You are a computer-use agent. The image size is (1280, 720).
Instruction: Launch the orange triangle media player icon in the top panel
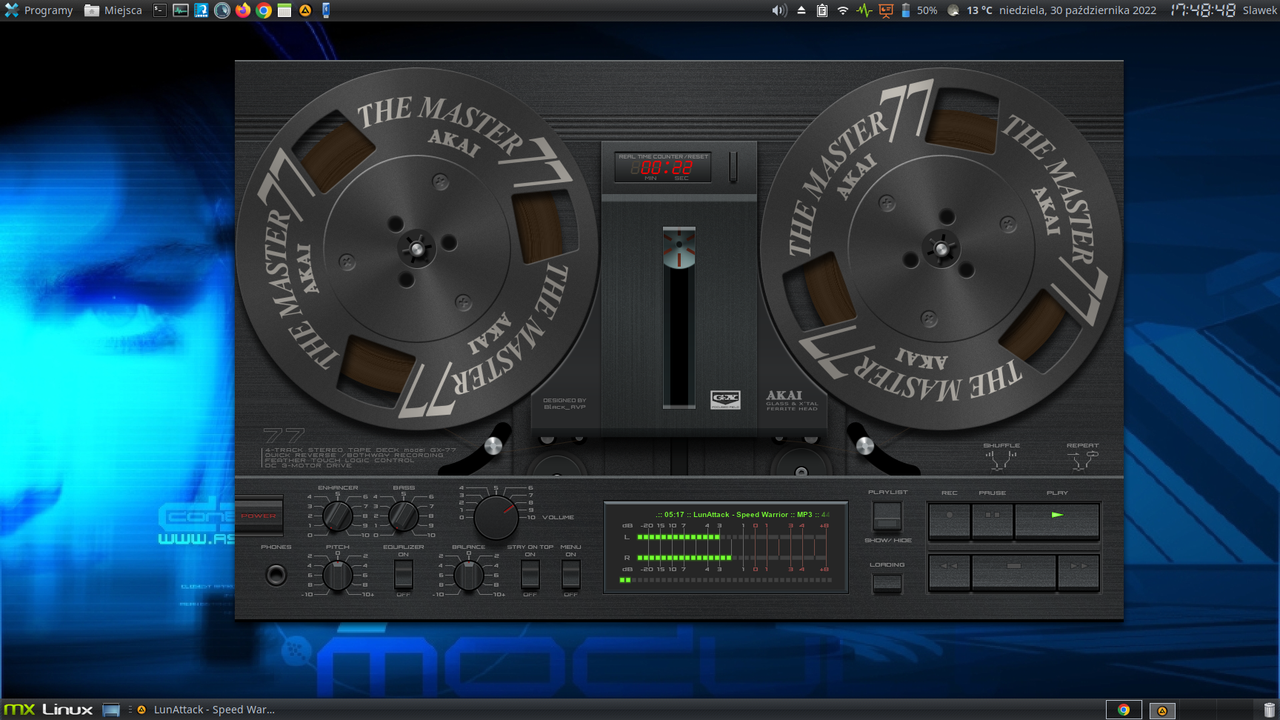(305, 10)
